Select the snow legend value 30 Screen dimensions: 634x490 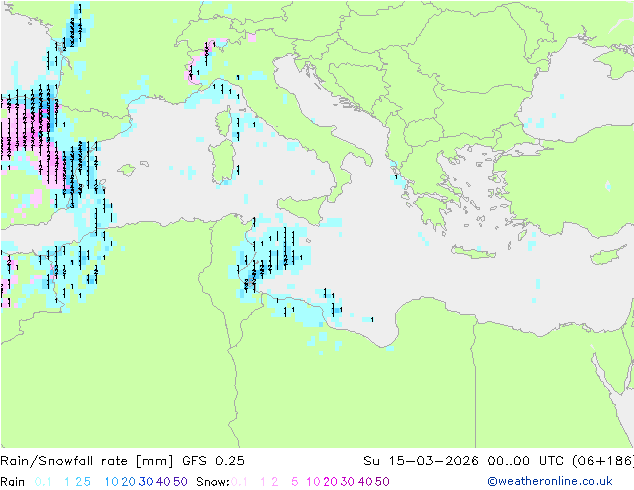pyautogui.click(x=348, y=482)
